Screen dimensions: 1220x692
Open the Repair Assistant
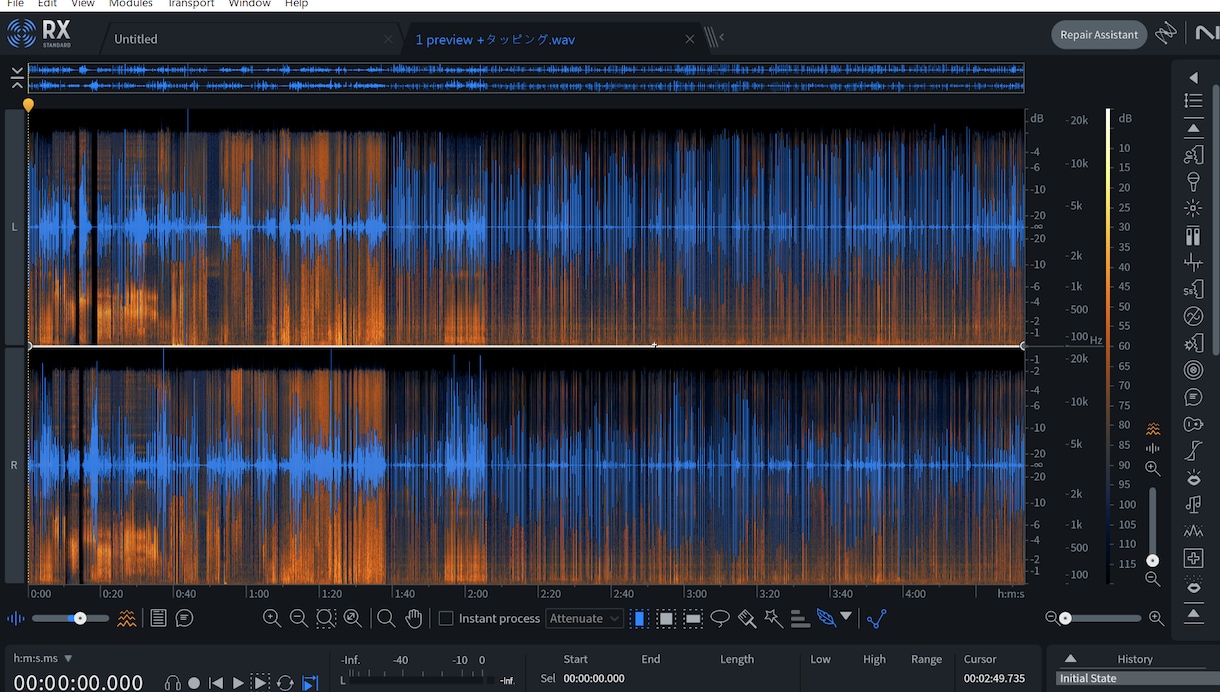(1099, 35)
